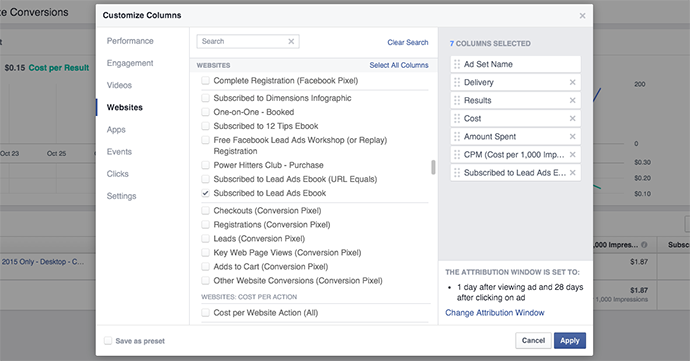Click the column Search input field

pyautogui.click(x=243, y=41)
